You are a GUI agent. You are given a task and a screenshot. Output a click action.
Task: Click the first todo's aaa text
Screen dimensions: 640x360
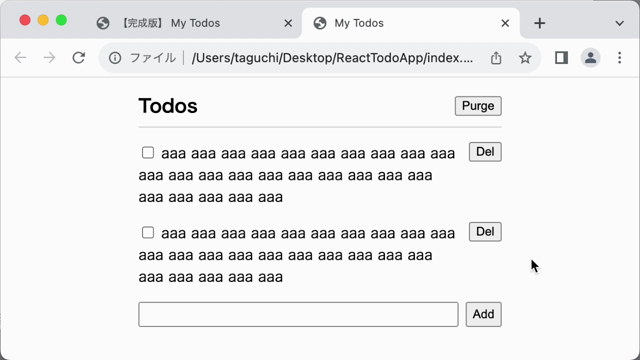click(x=297, y=176)
